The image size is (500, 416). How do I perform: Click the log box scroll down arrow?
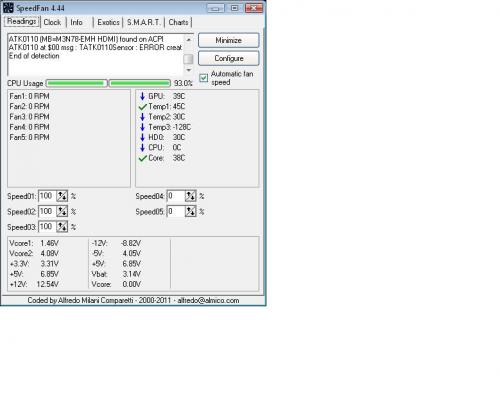(189, 70)
